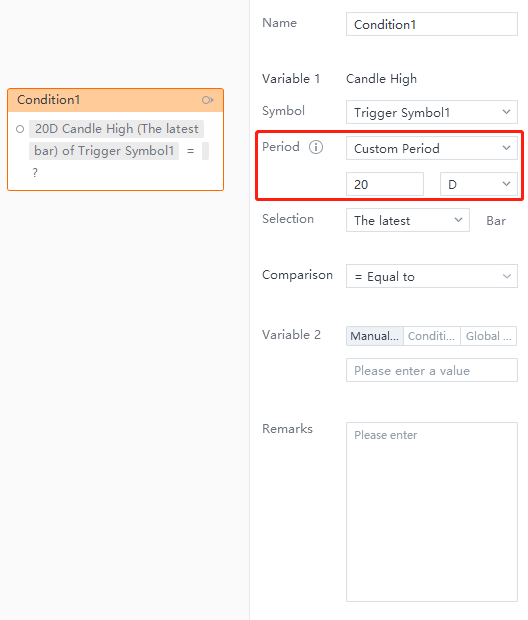This screenshot has width=528, height=620.
Task: Open the Symbol dropdown showing Trigger Symbol1
Action: point(431,112)
